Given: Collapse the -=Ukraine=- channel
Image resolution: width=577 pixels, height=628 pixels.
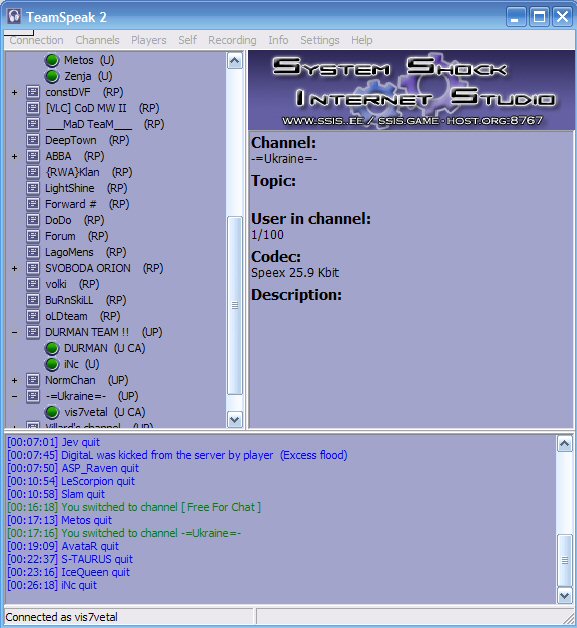Looking at the screenshot, I should pos(14,397).
